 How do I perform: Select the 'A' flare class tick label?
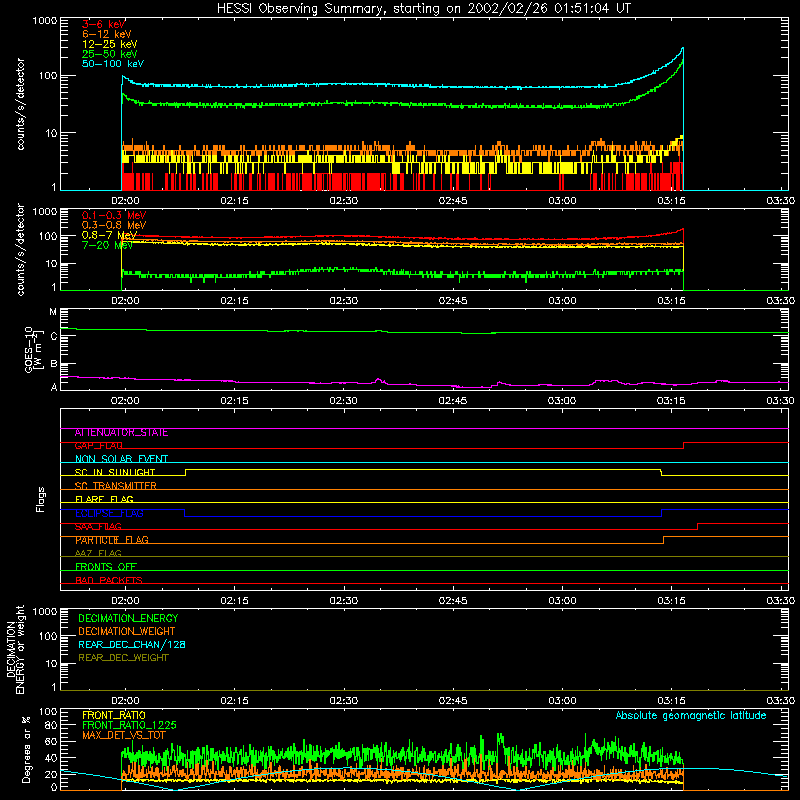(x=54, y=387)
